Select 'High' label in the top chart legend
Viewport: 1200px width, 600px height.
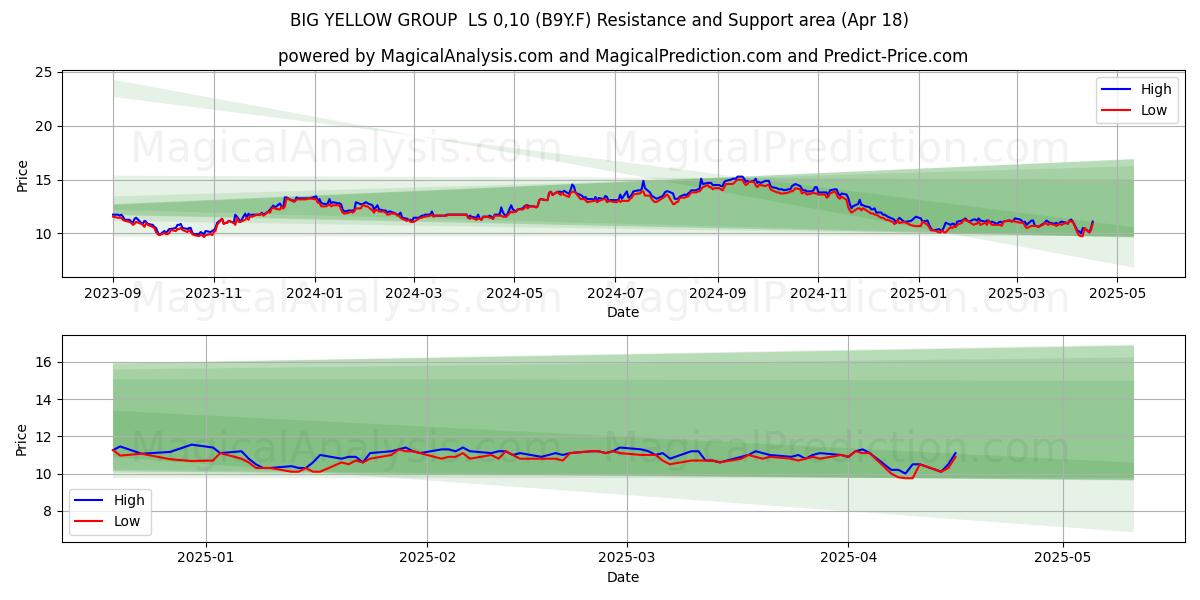[x=1156, y=89]
